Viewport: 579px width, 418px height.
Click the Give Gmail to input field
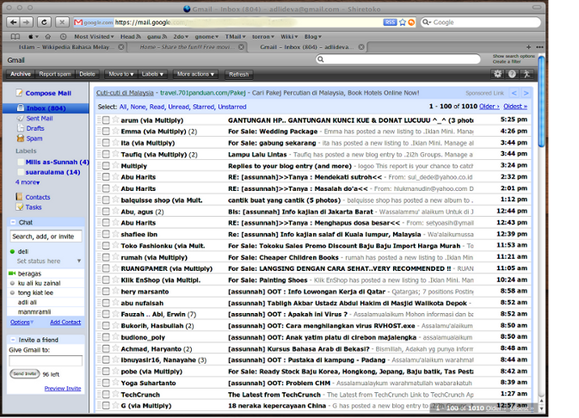tap(46, 361)
